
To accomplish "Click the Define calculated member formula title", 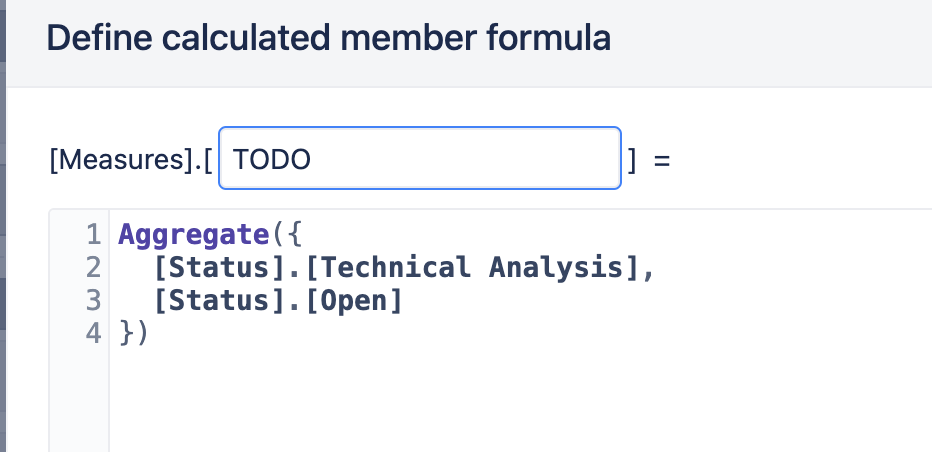I will point(329,38).
